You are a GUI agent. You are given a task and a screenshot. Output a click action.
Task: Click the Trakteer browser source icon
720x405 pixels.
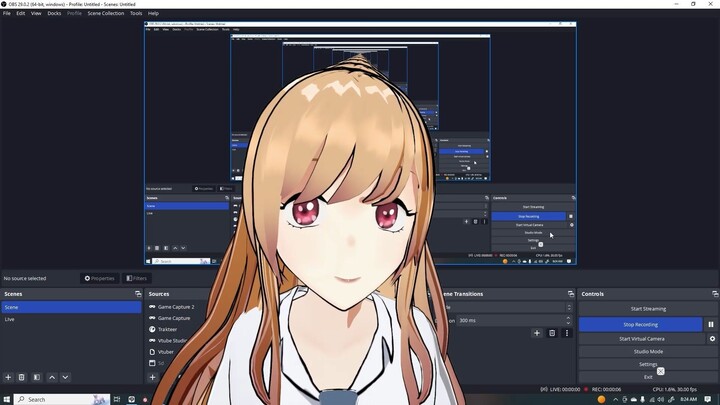[x=152, y=329]
